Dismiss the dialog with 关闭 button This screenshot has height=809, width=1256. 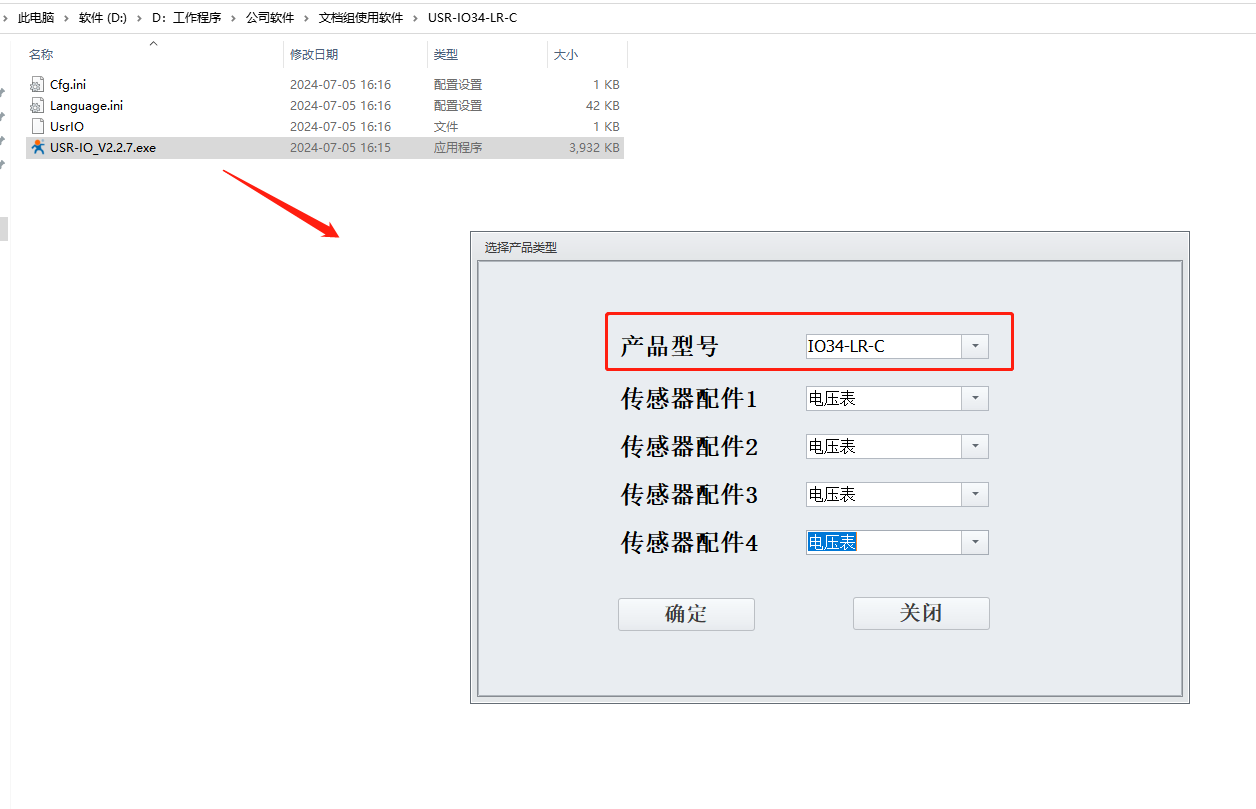pos(921,613)
